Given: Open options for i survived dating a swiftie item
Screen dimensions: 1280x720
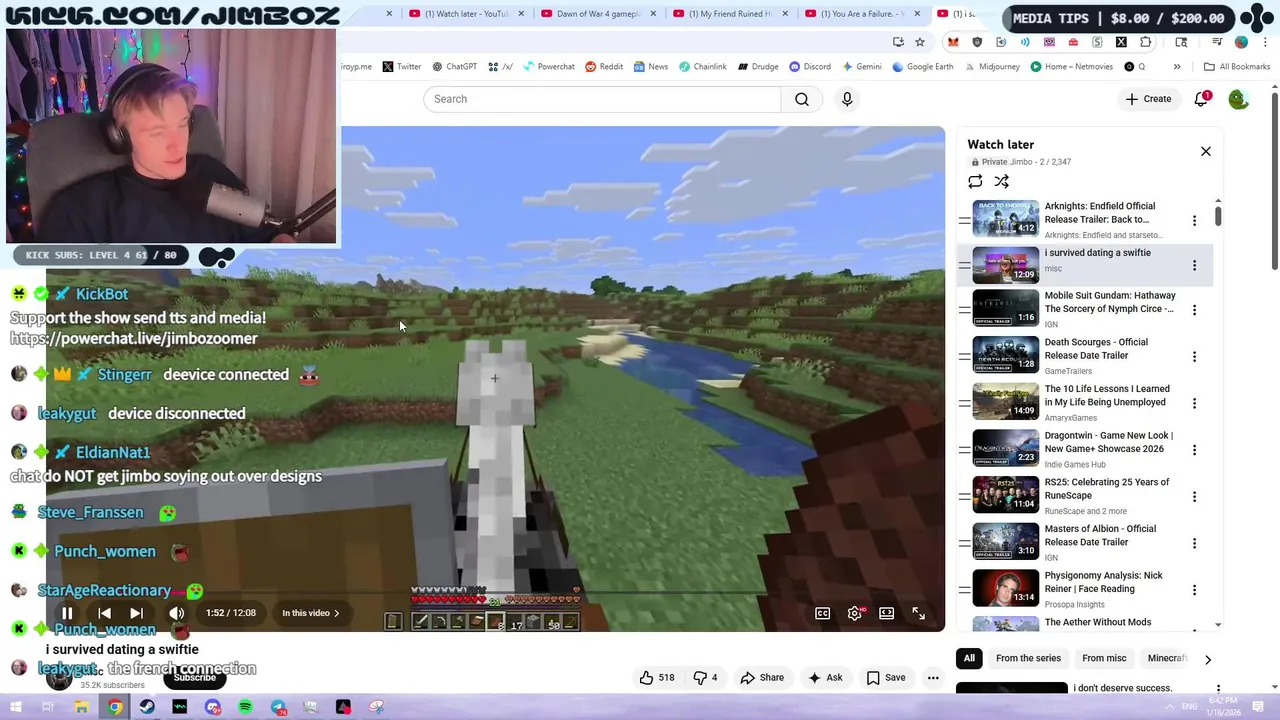Looking at the screenshot, I should pos(1194,265).
